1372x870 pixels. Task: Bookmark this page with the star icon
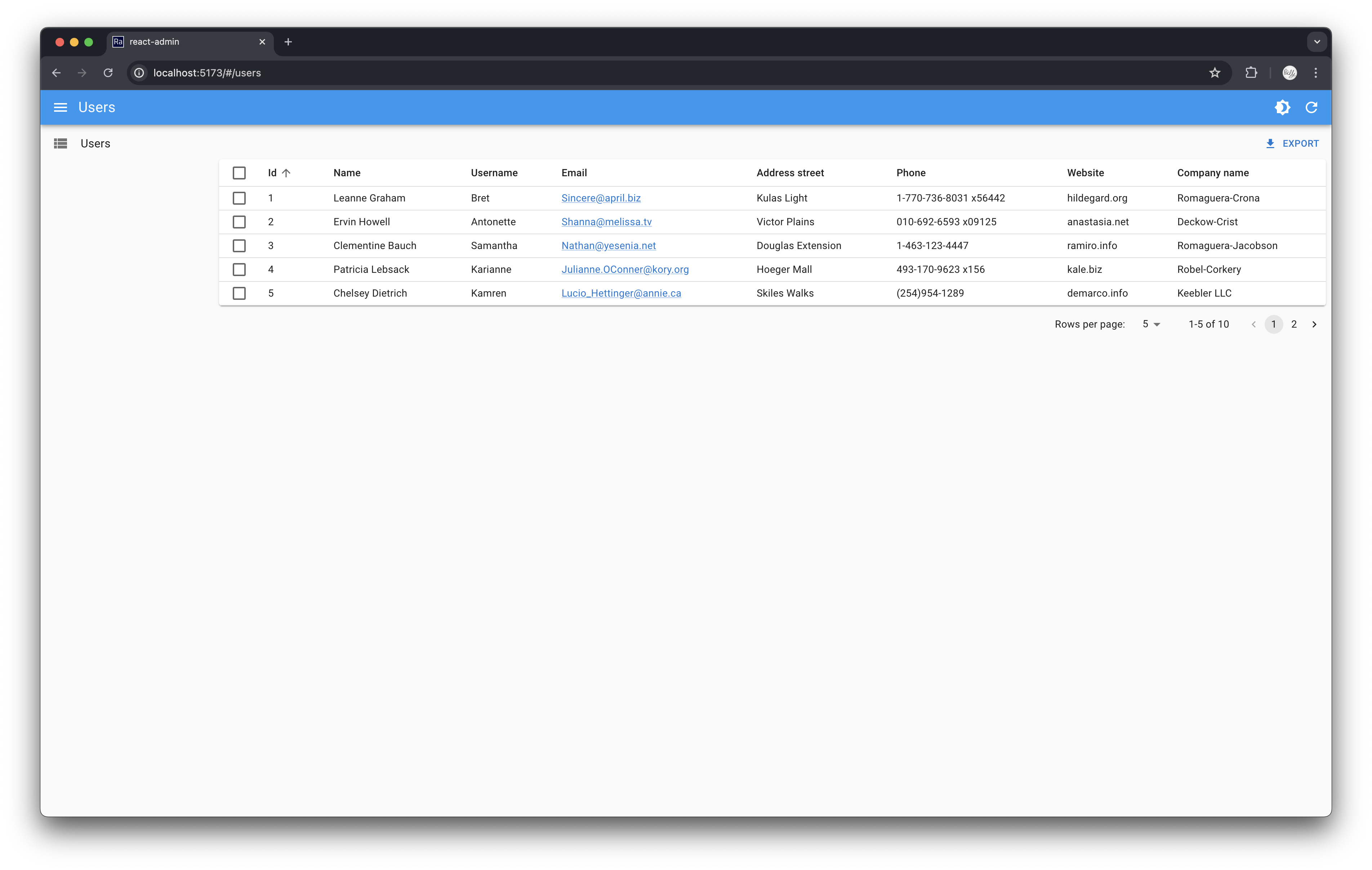pos(1215,73)
